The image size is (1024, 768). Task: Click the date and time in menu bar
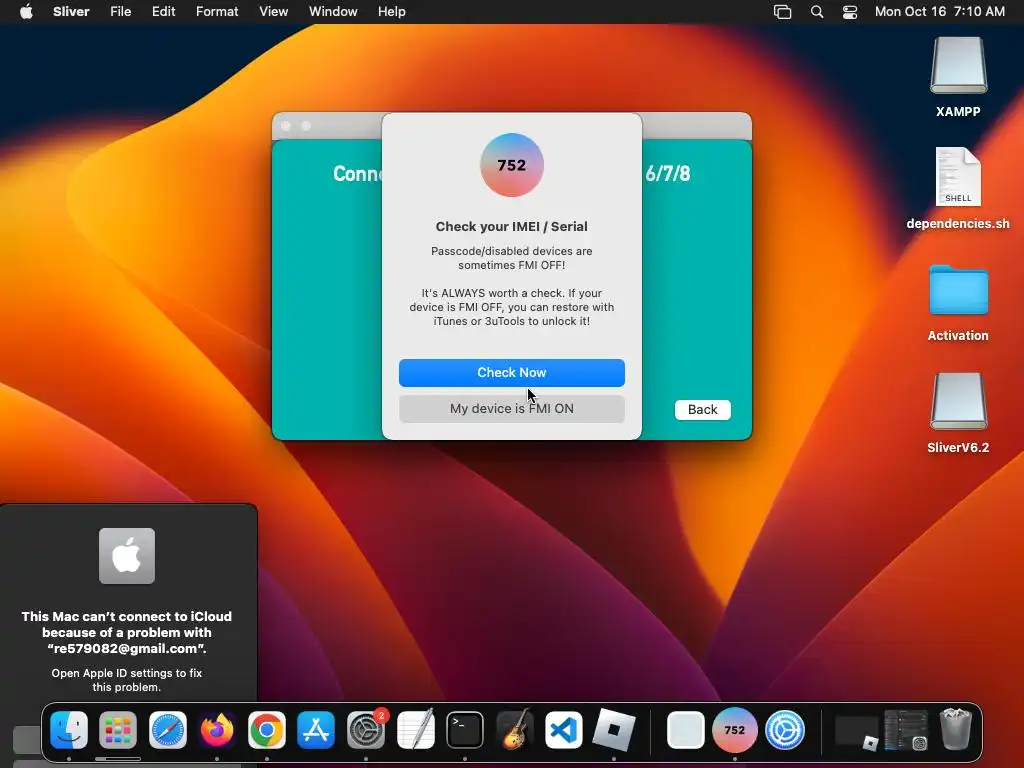pos(940,12)
